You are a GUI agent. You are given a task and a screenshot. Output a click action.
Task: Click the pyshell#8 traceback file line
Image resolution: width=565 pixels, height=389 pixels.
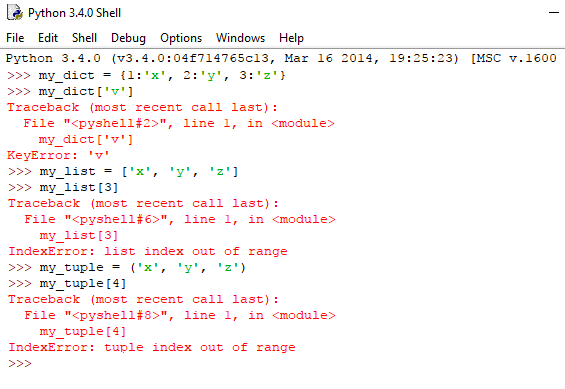tap(180, 315)
